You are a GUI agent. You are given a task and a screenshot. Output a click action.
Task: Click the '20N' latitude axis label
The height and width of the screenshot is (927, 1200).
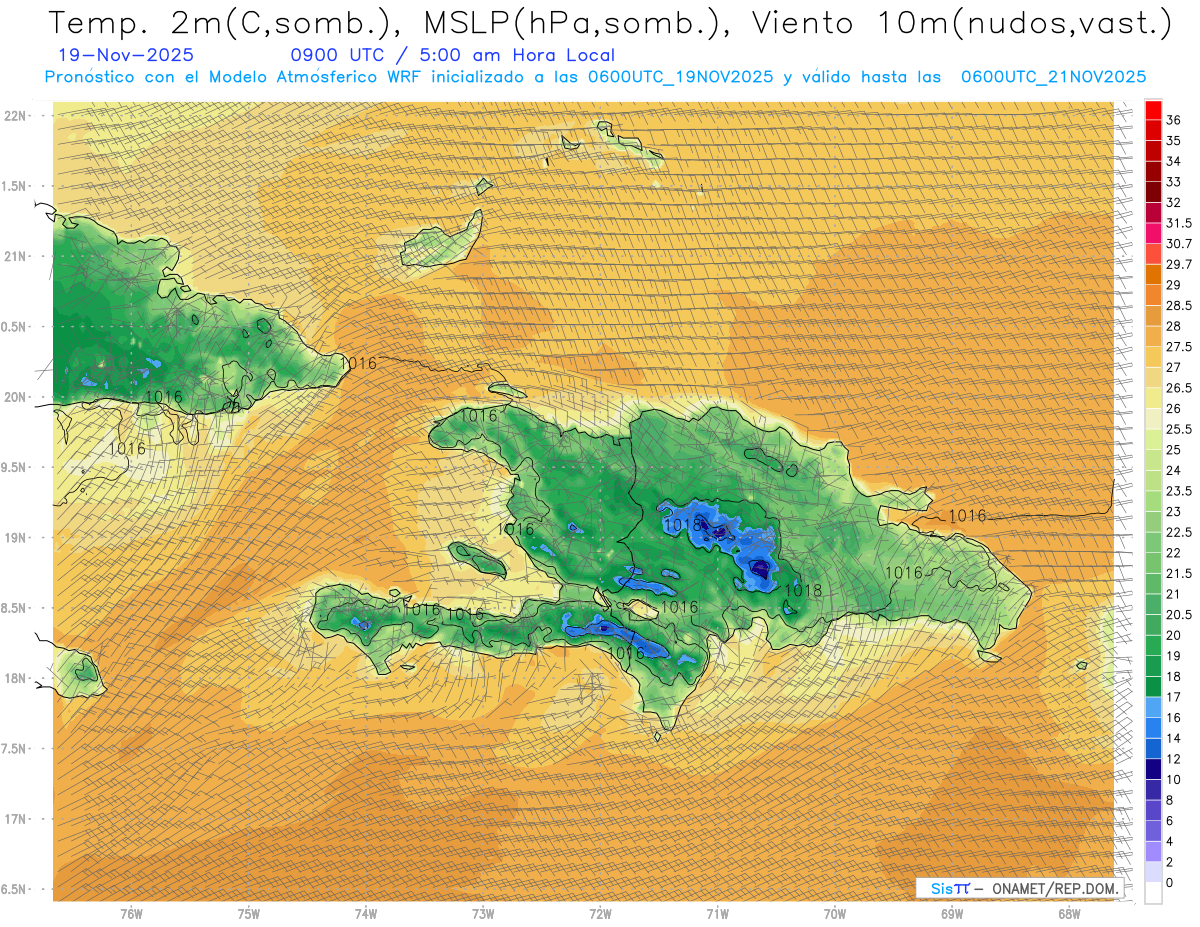(x=15, y=397)
